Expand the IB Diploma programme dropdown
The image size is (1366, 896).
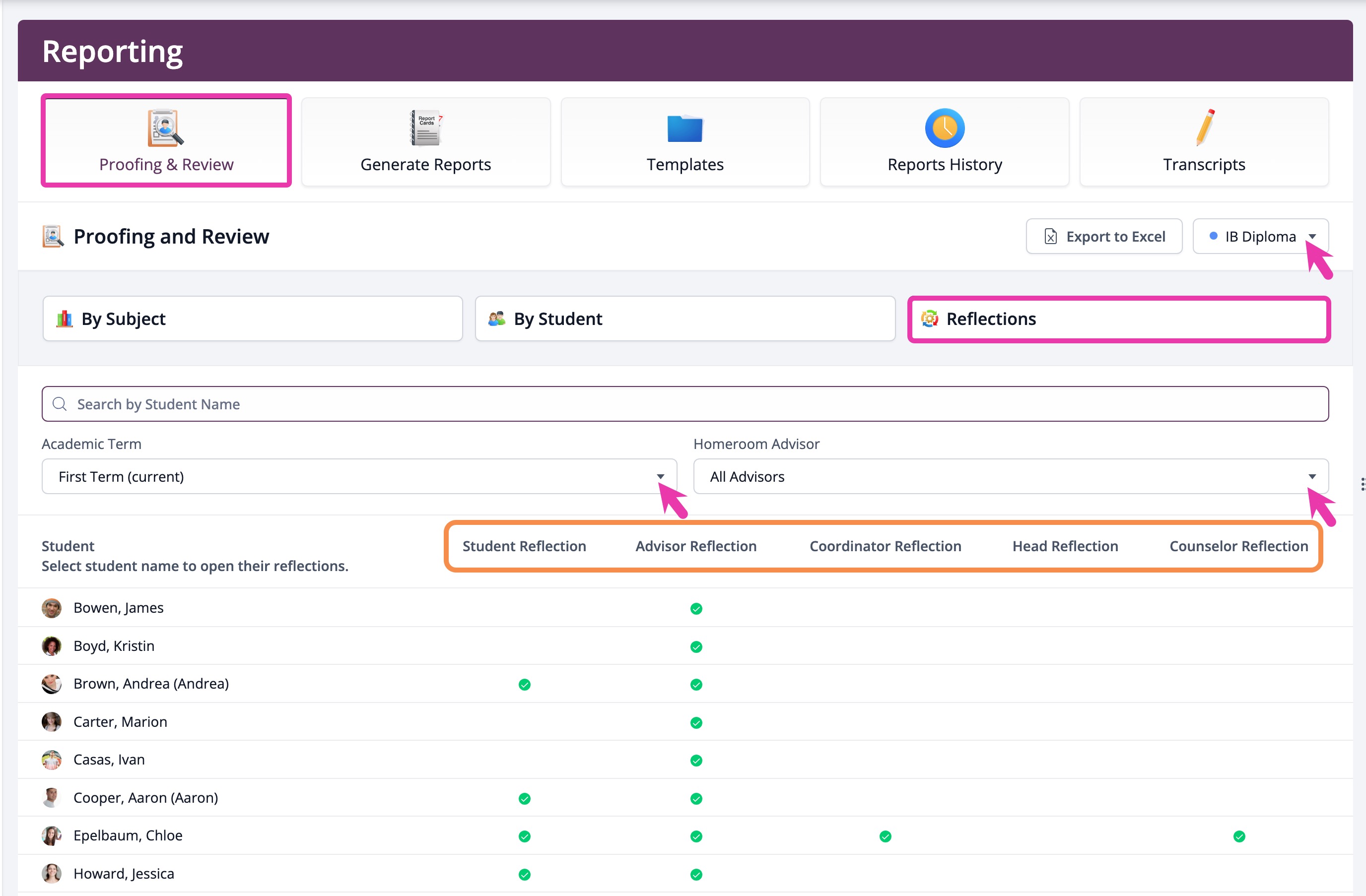click(x=1260, y=236)
